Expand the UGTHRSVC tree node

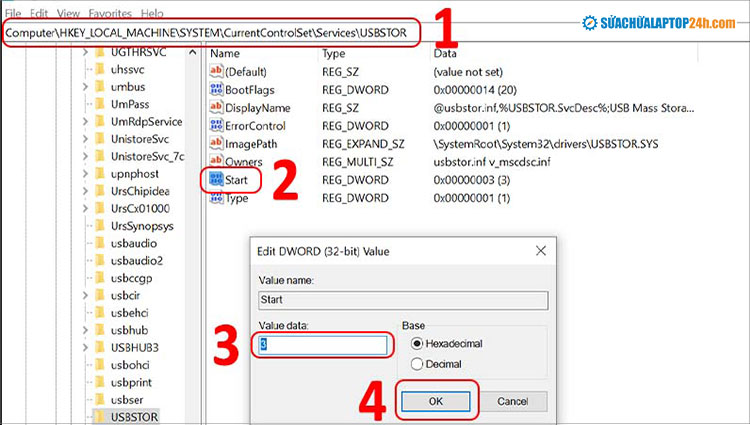(x=85, y=52)
